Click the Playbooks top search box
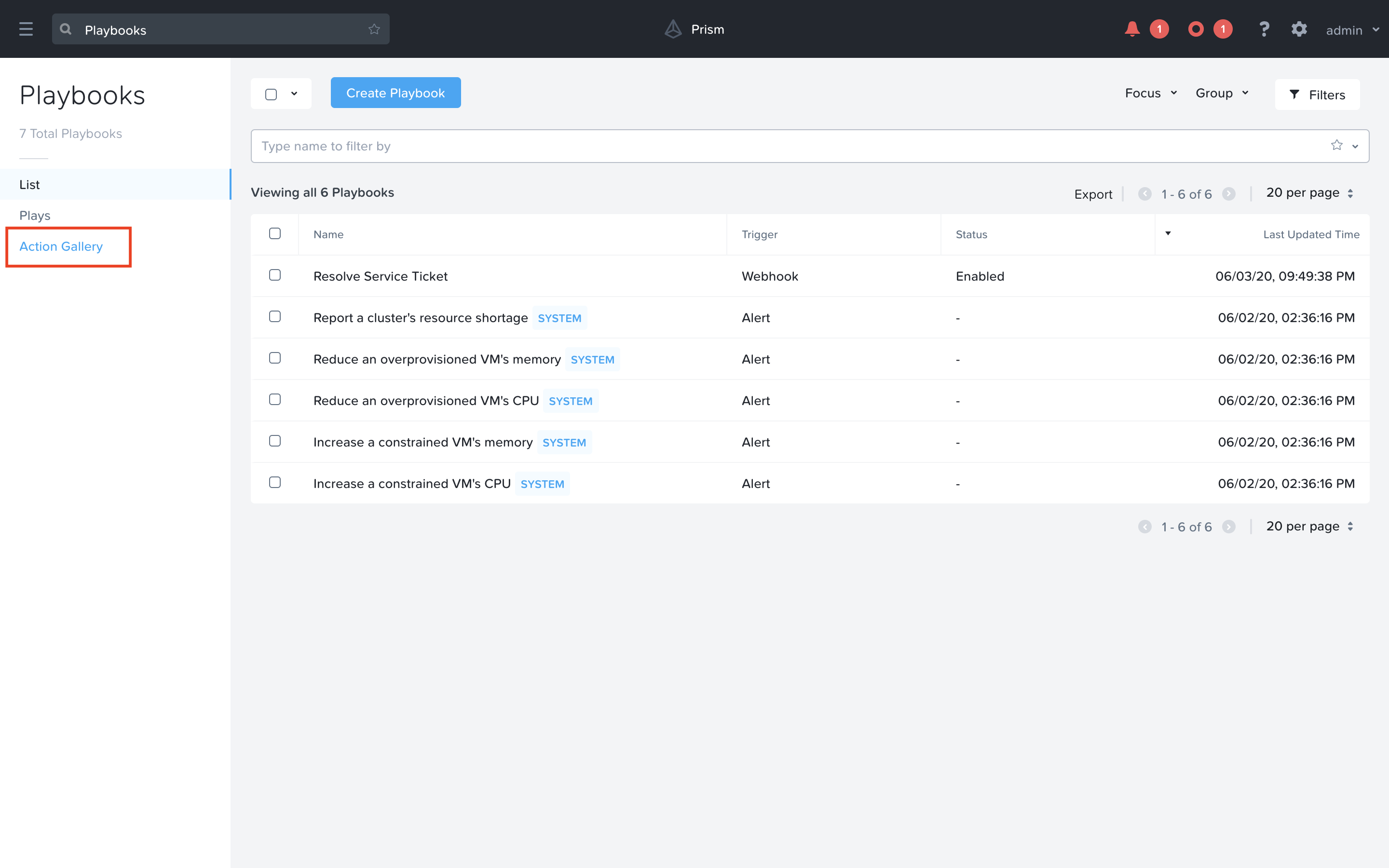 (x=221, y=29)
